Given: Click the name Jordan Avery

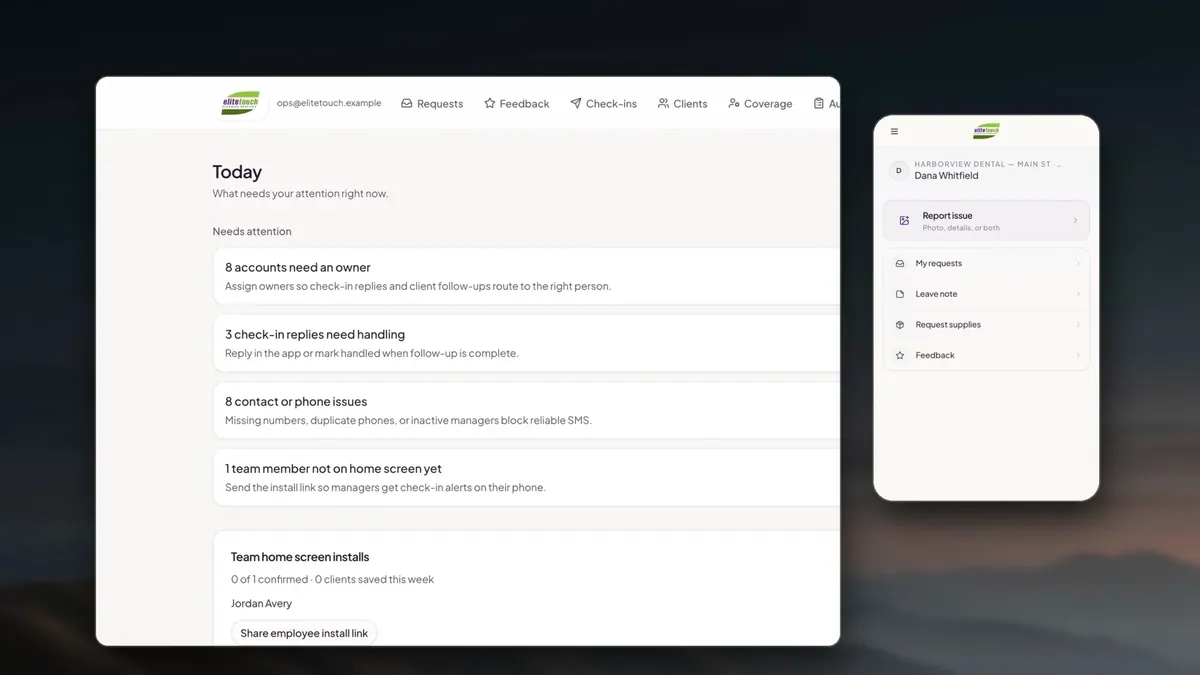Looking at the screenshot, I should point(261,604).
